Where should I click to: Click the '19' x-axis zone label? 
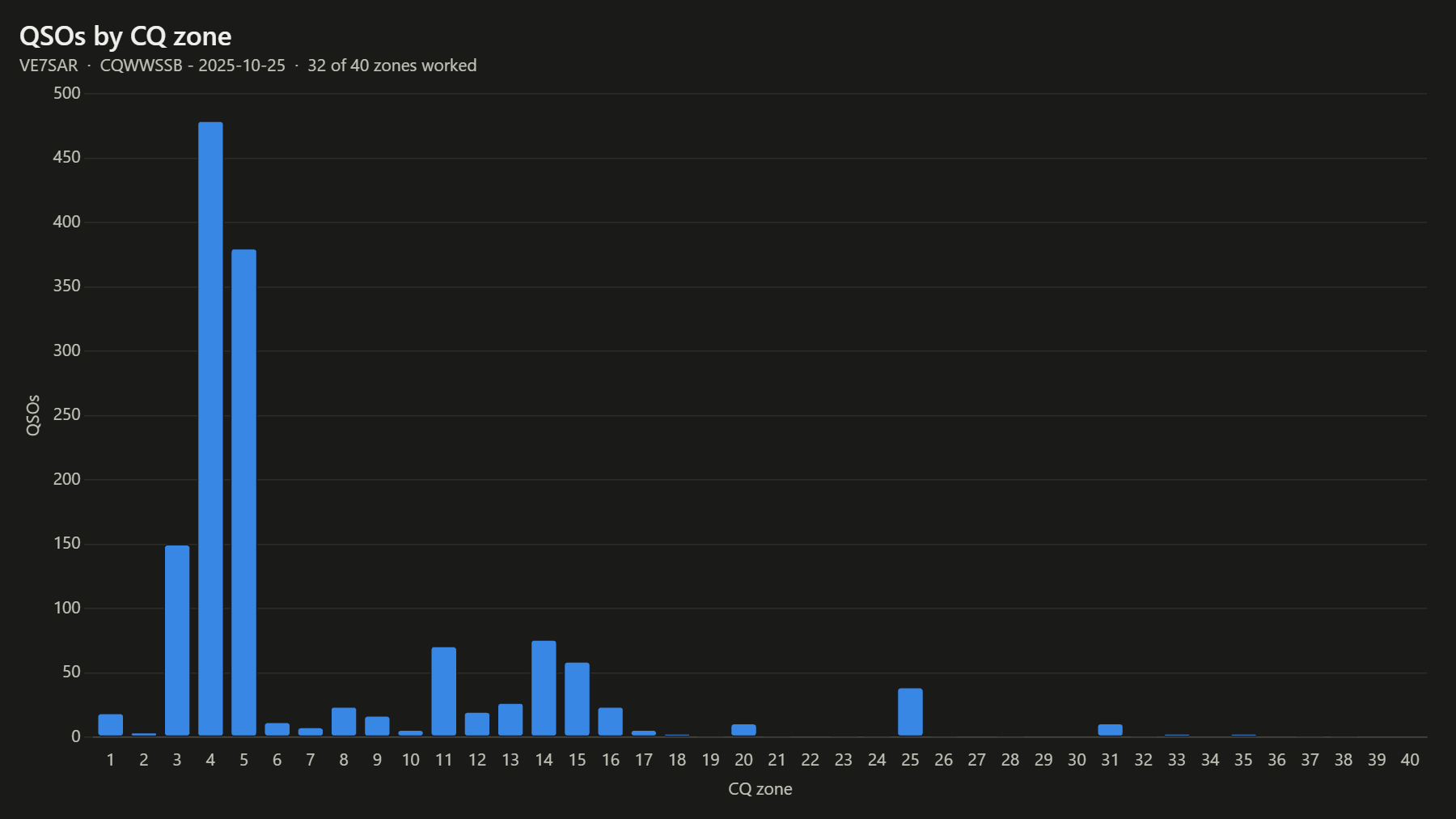710,760
